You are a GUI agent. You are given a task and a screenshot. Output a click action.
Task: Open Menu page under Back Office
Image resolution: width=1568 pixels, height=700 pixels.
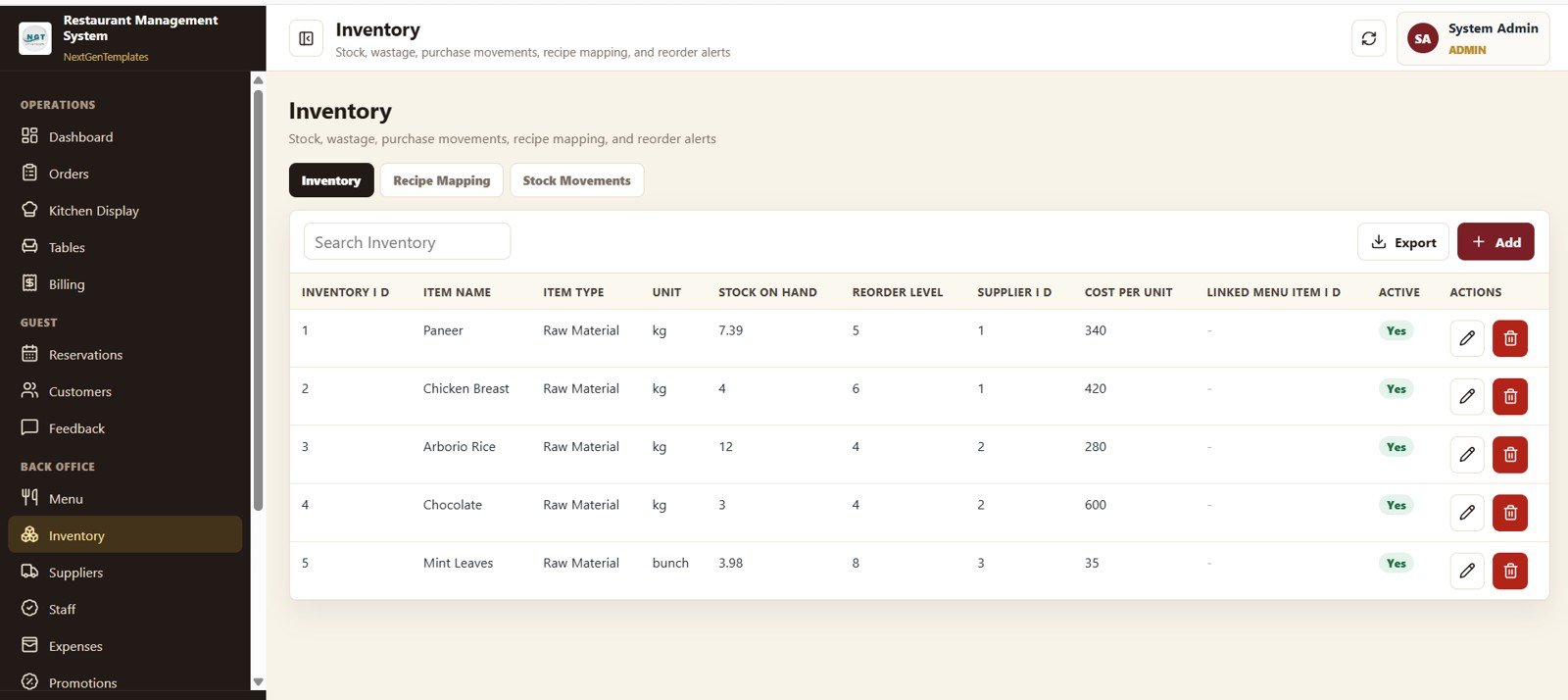point(125,499)
